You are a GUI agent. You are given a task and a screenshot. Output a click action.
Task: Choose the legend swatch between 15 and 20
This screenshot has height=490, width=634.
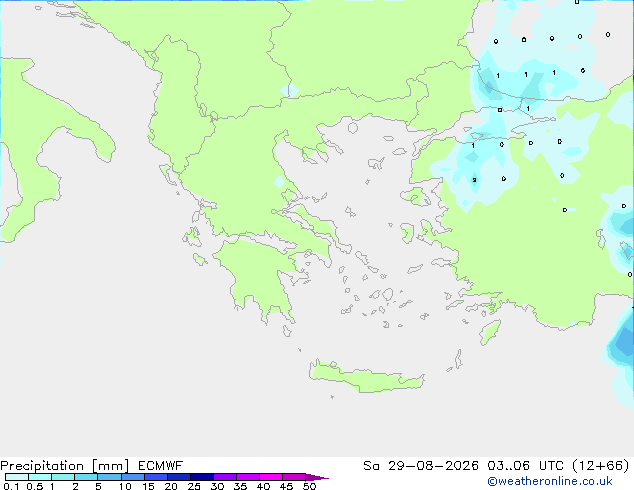click(x=156, y=477)
